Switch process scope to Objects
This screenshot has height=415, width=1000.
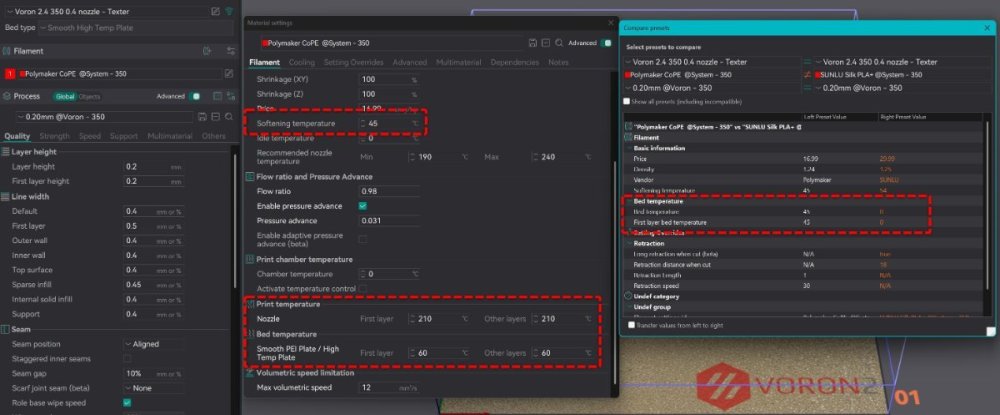coord(89,97)
